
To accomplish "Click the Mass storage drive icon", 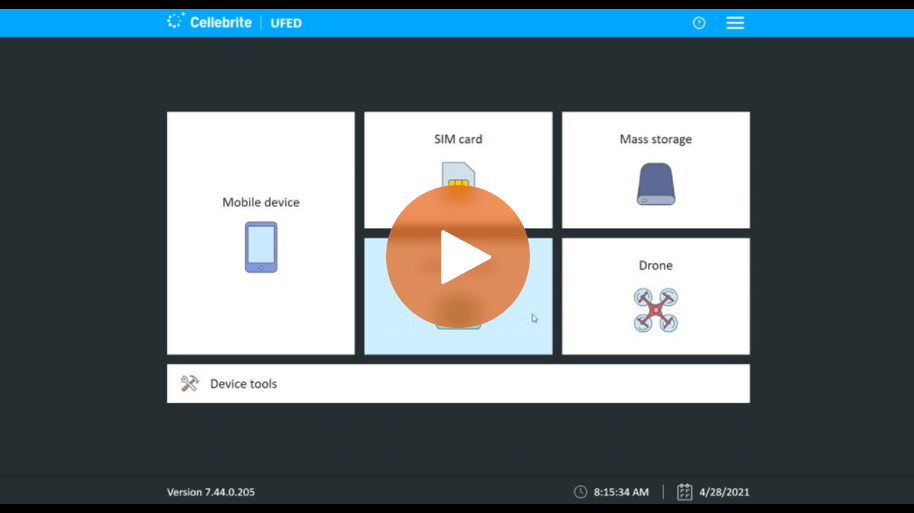I will pyautogui.click(x=655, y=184).
